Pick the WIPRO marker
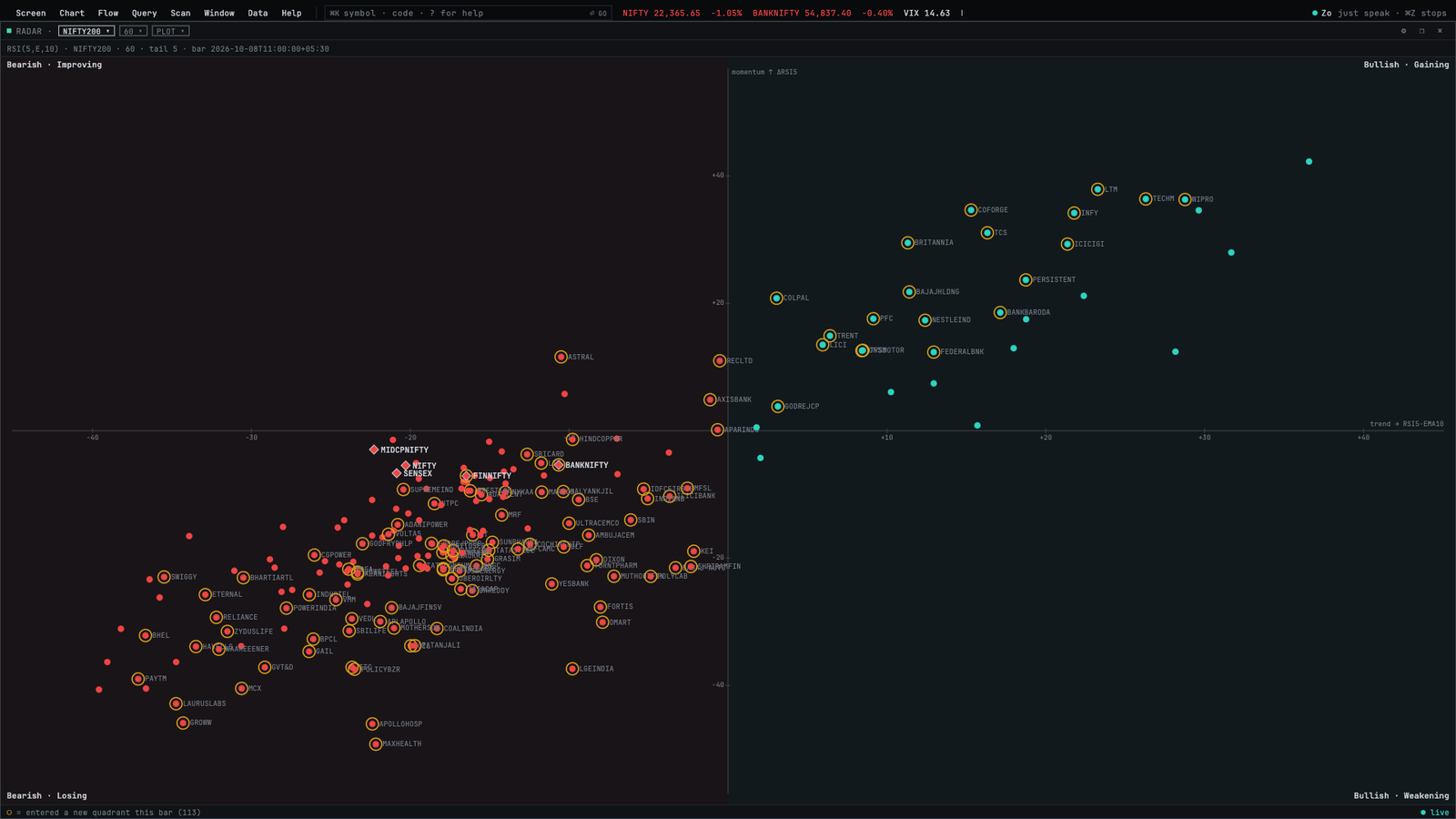 click(x=1185, y=199)
